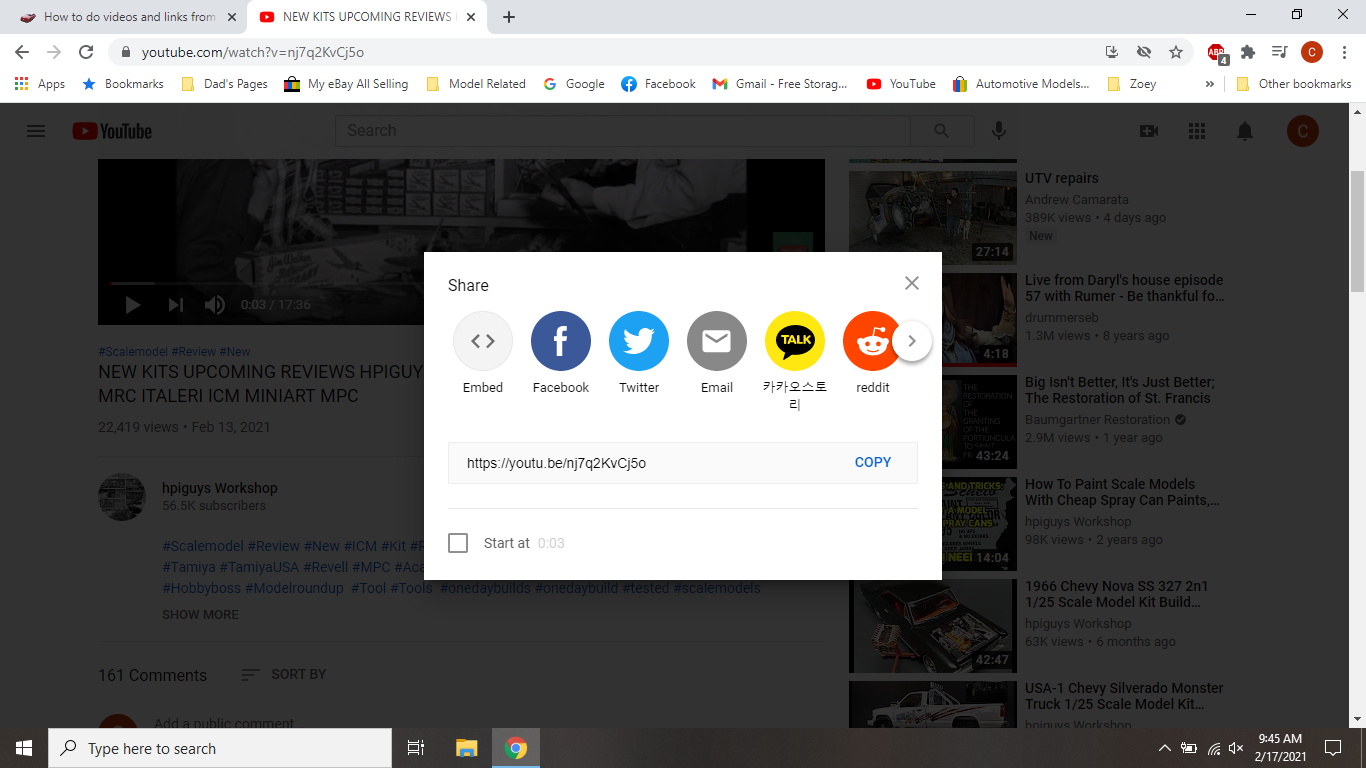Expand description with SHOW MORE
This screenshot has height=768, width=1366.
[200, 614]
